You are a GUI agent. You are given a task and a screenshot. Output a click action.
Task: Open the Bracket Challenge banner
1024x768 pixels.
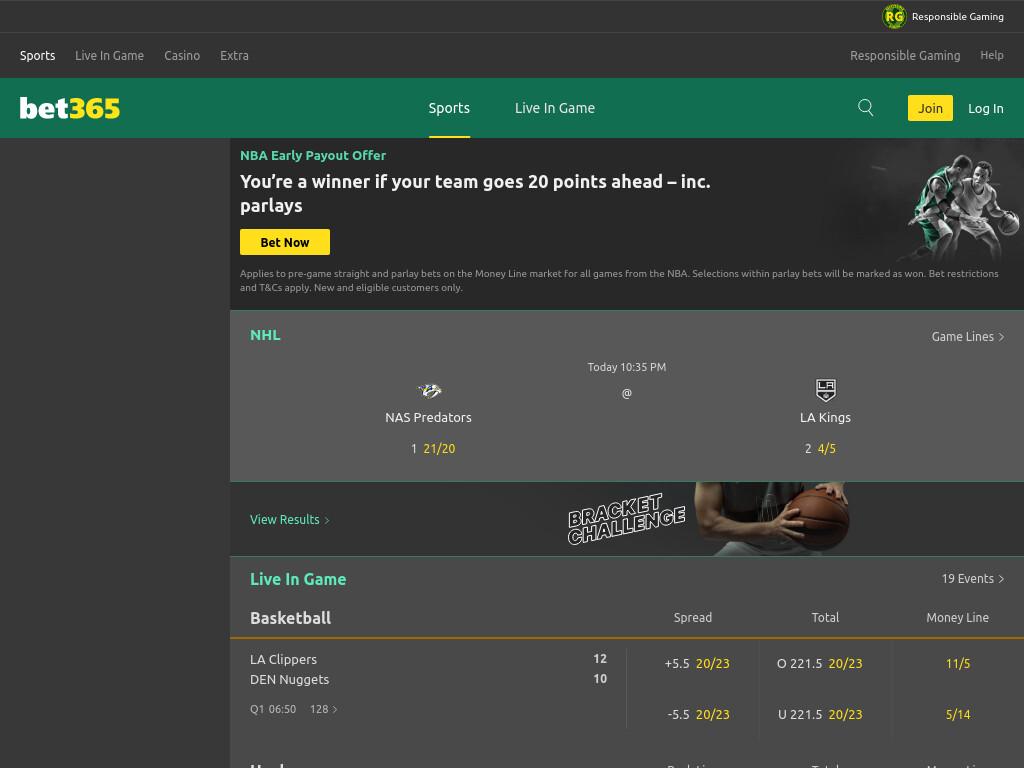tap(627, 519)
